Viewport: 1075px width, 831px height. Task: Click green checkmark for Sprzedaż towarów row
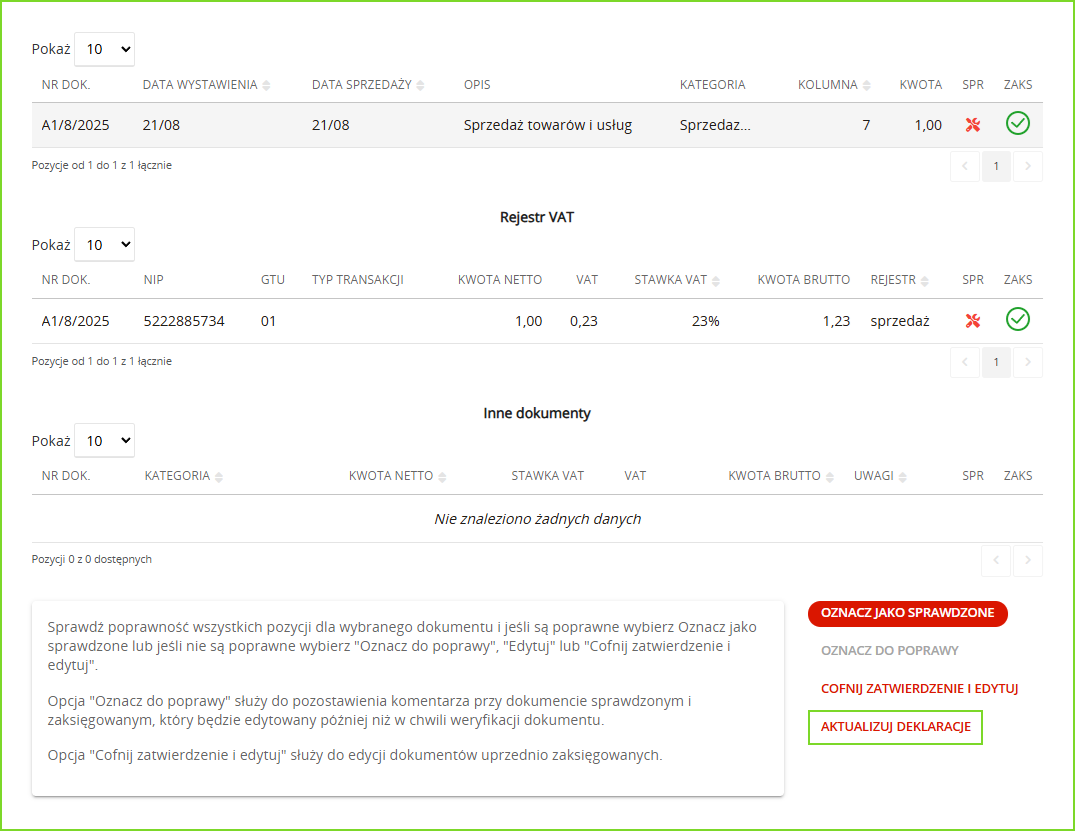1017,124
